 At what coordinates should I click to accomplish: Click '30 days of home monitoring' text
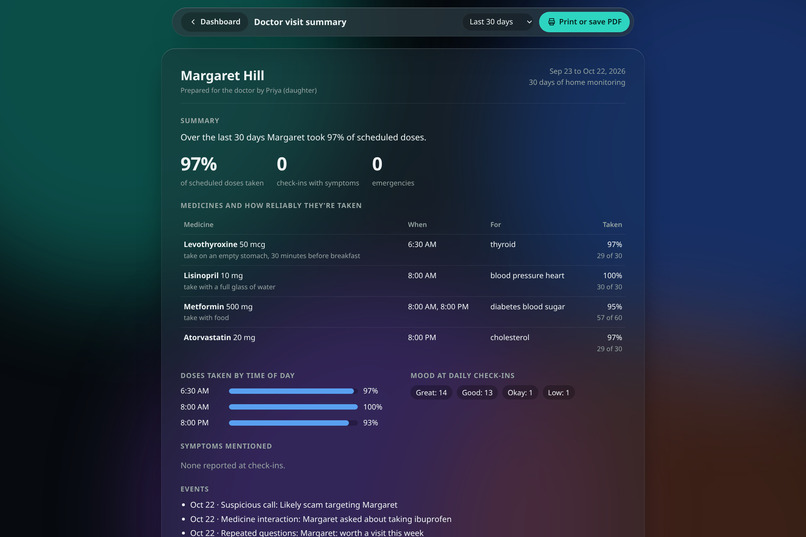pos(577,82)
